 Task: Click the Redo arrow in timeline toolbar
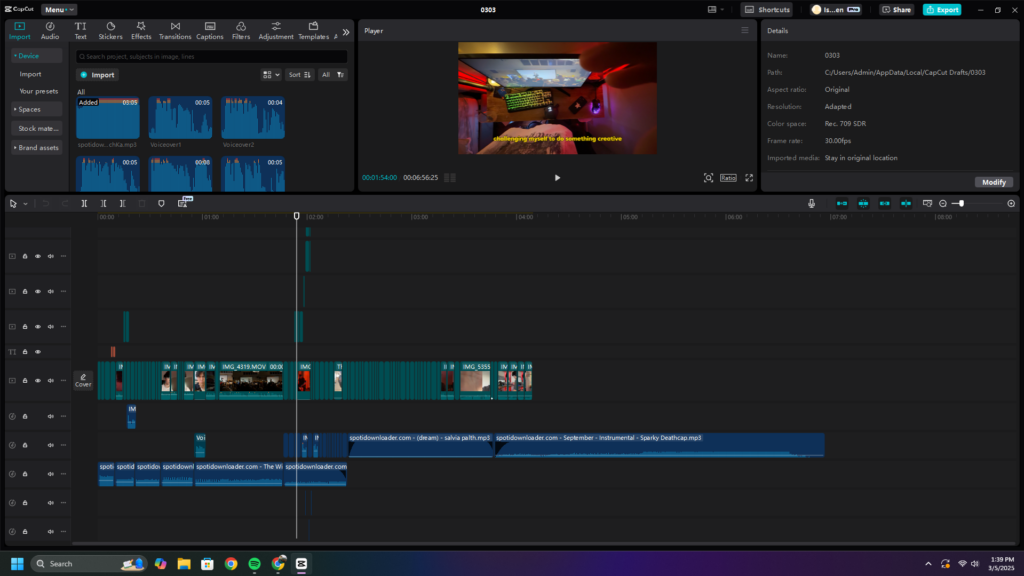(x=65, y=204)
